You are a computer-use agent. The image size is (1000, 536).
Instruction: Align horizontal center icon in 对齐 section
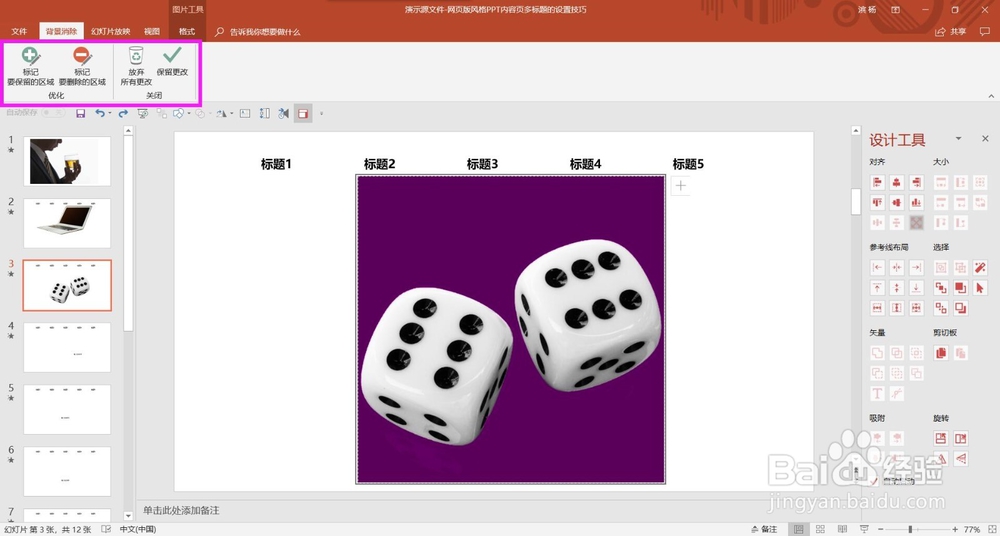click(x=897, y=182)
